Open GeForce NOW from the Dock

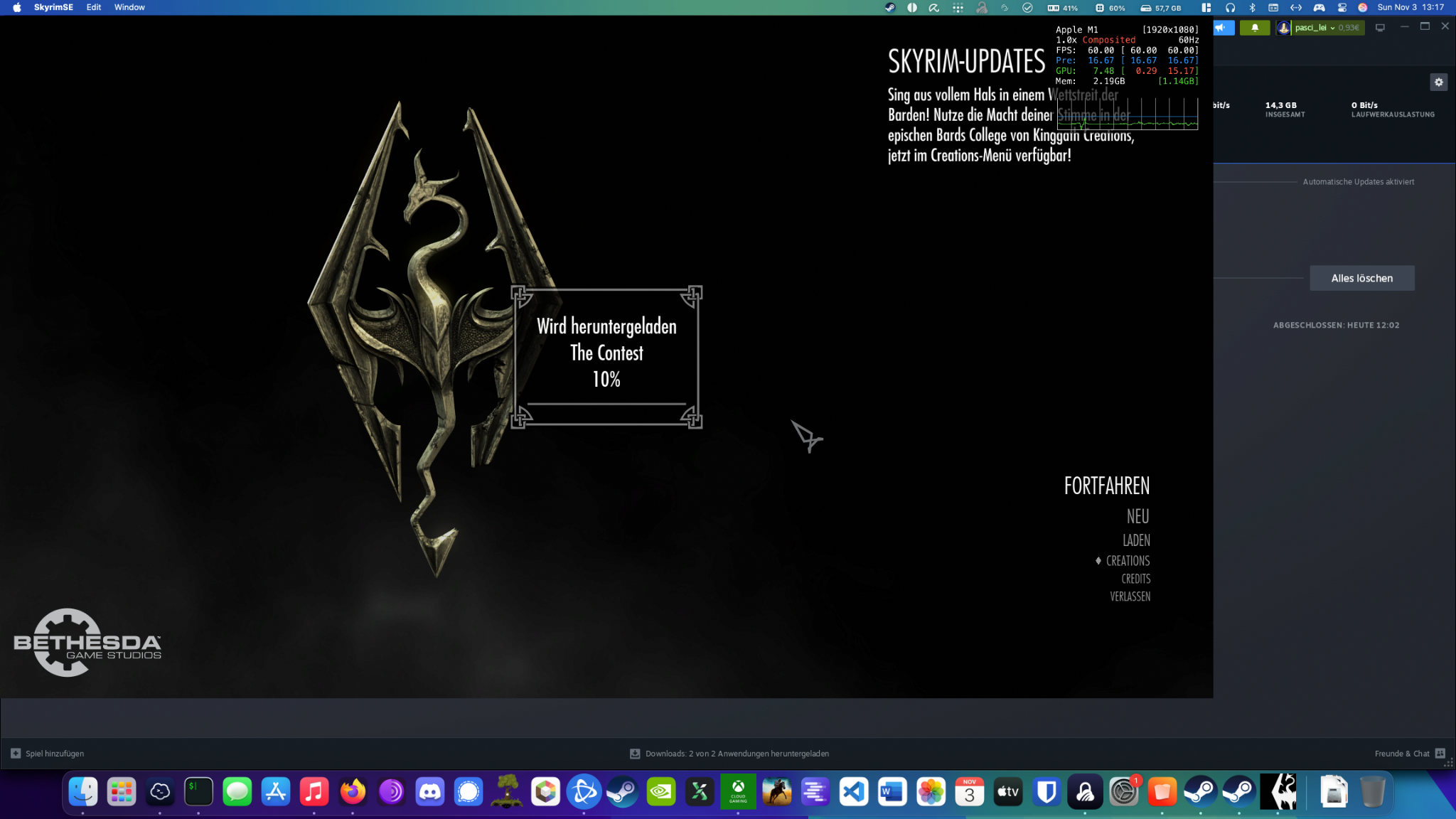click(x=661, y=791)
